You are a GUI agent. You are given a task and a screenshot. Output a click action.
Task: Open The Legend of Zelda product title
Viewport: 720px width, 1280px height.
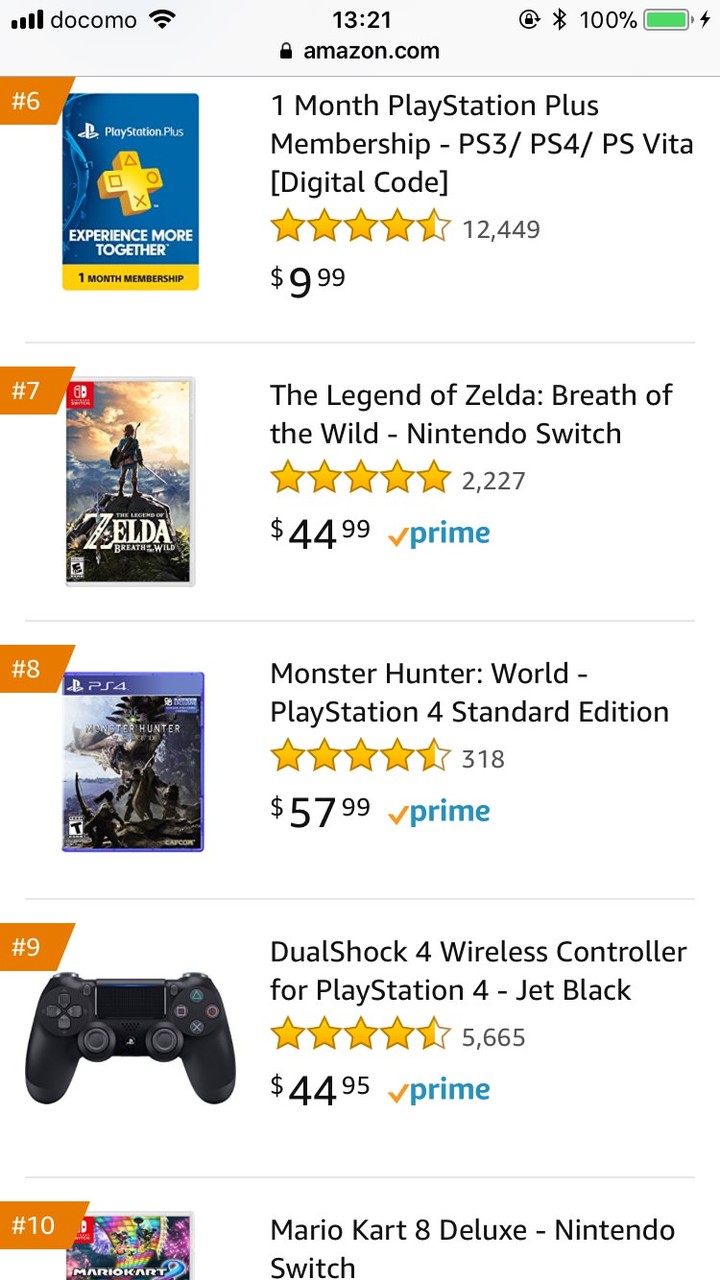tap(470, 414)
